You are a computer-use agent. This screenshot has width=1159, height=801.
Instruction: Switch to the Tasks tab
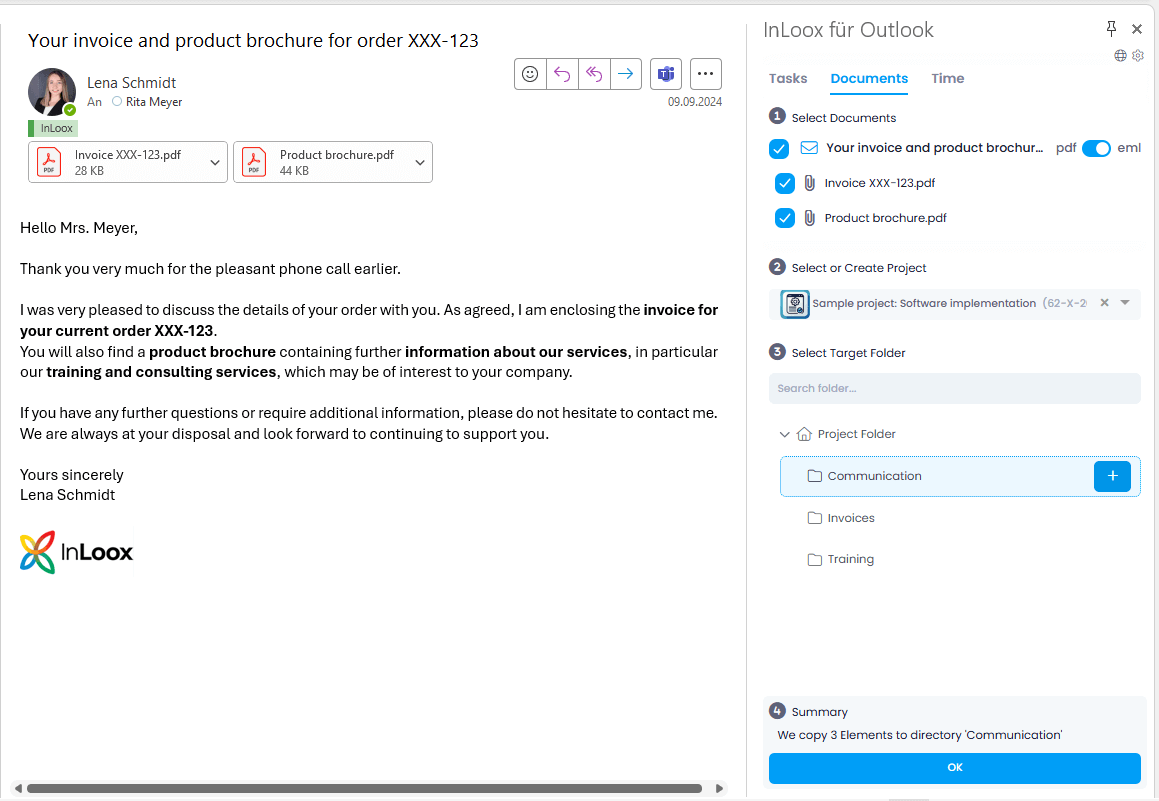point(788,78)
